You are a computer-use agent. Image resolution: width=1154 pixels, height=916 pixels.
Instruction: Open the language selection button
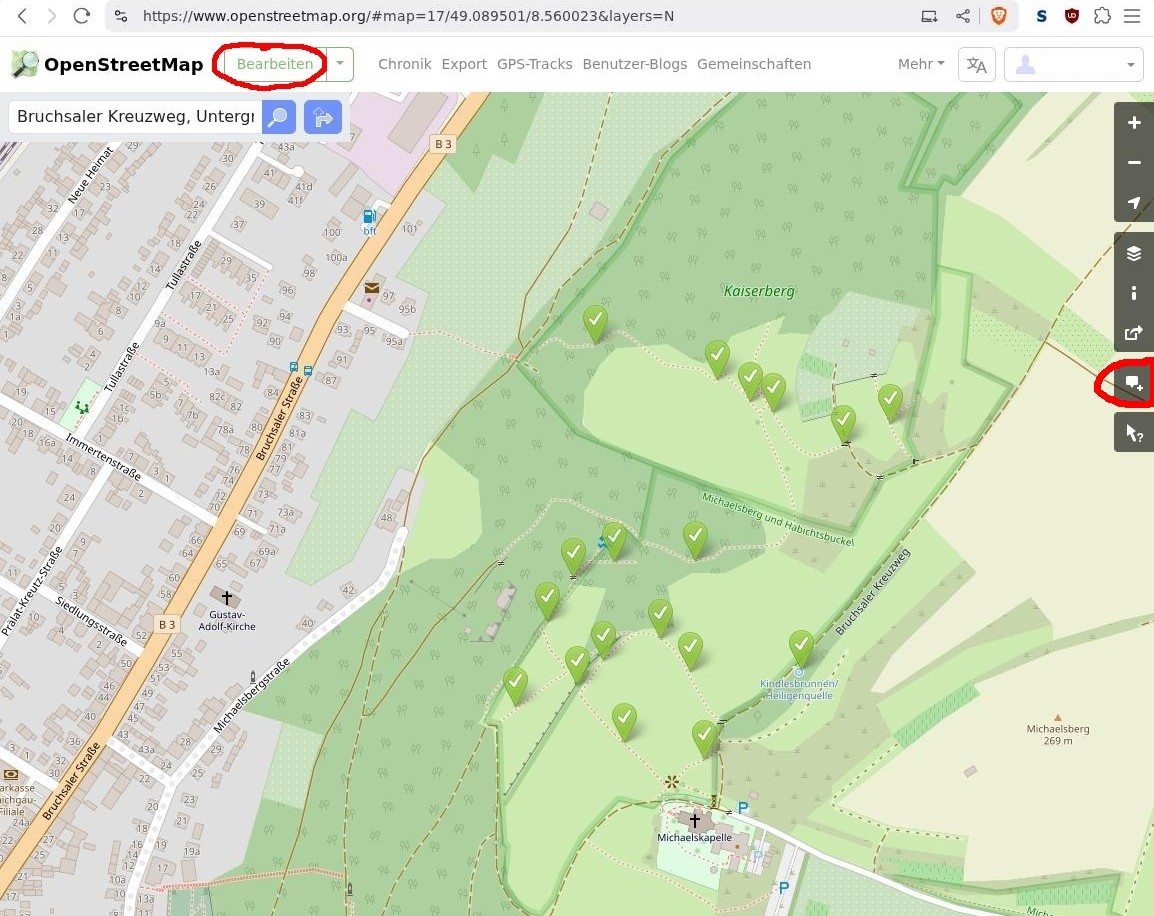[x=976, y=65]
